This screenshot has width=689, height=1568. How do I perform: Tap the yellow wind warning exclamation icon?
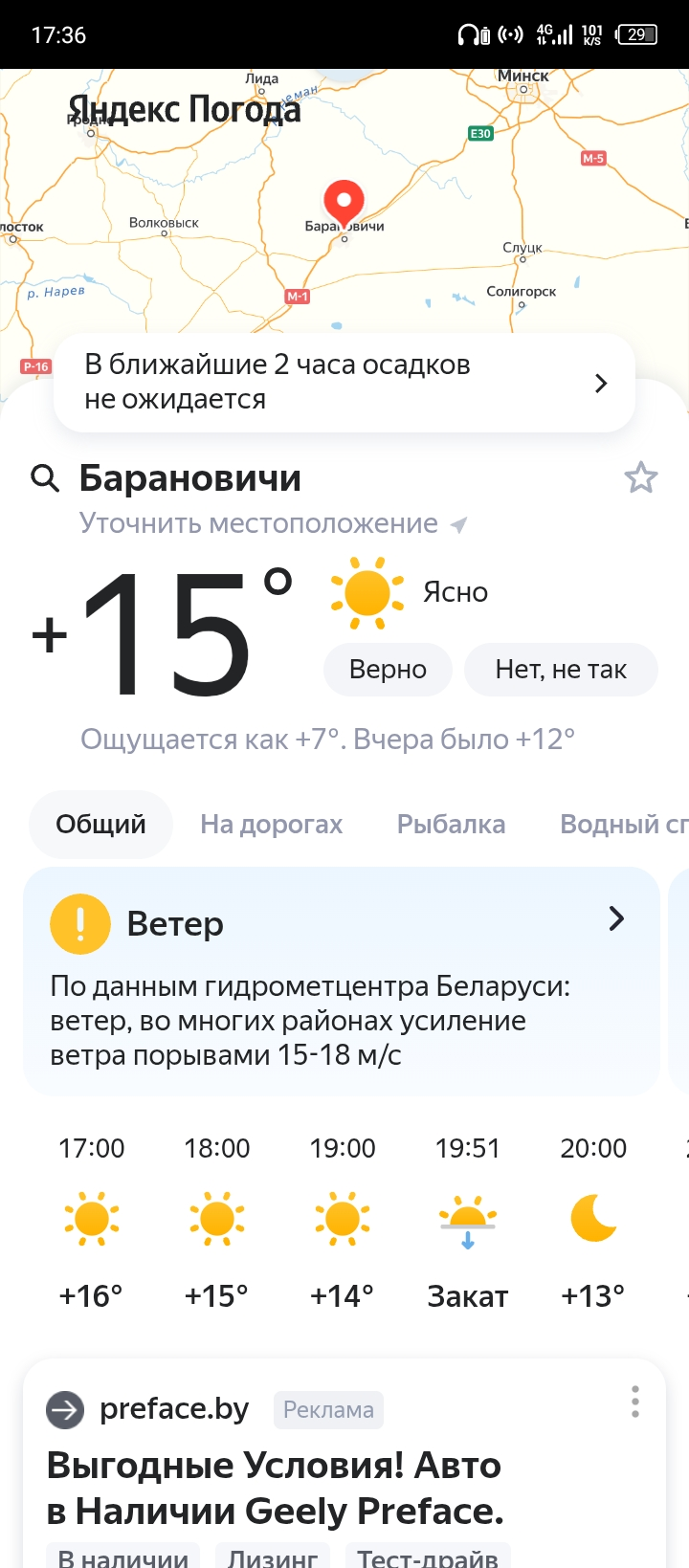80,924
